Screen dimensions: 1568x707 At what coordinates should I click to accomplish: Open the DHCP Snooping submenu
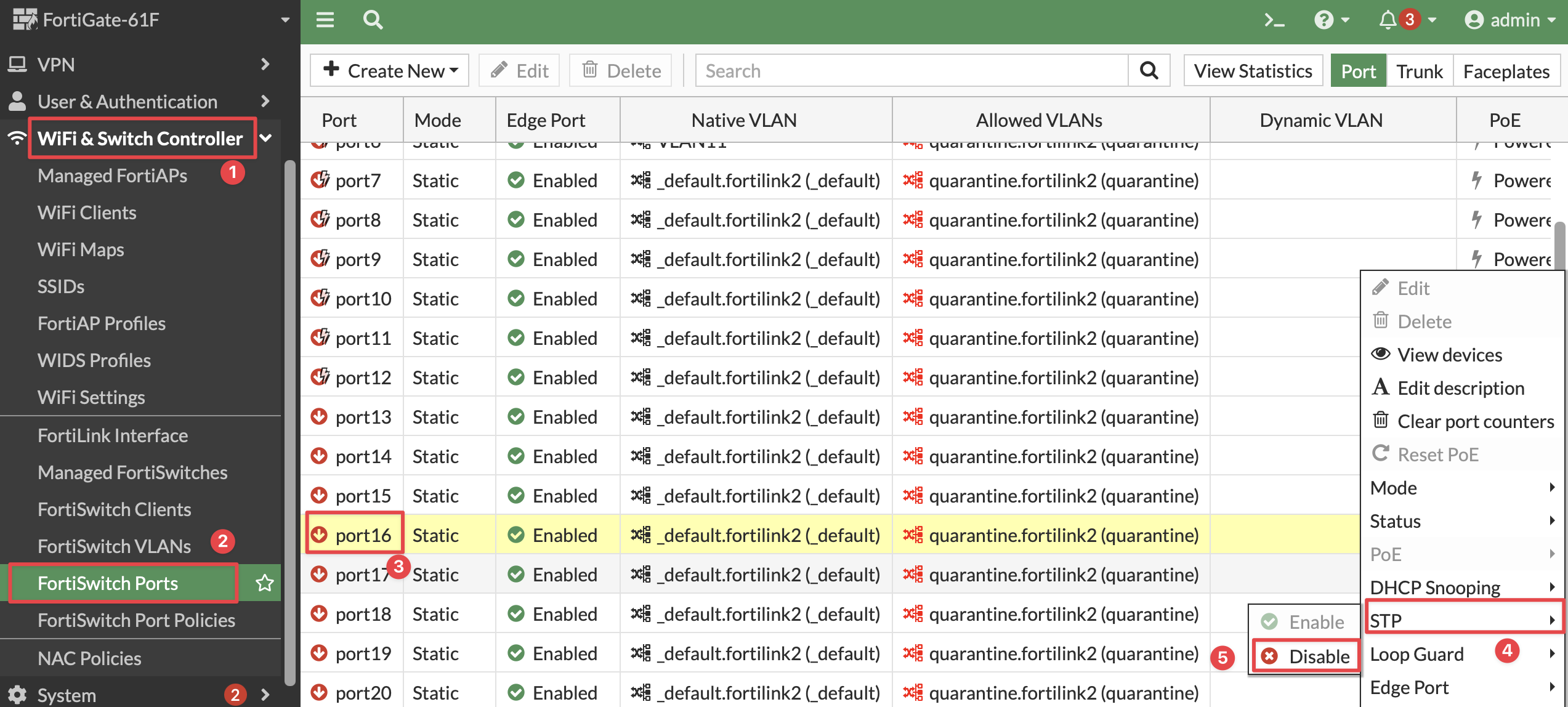[x=1463, y=588]
